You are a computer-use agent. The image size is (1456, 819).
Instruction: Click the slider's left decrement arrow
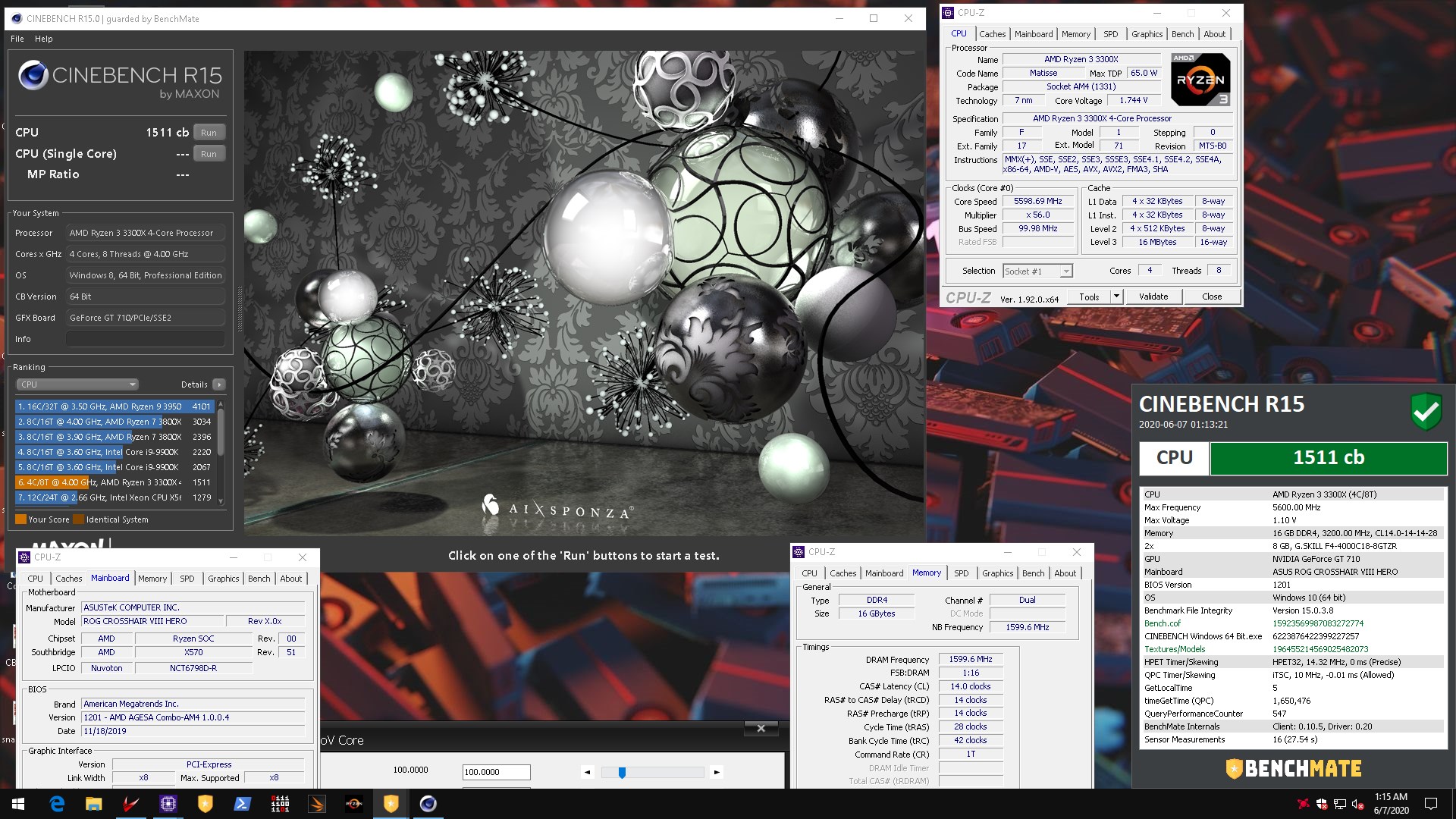pyautogui.click(x=587, y=773)
